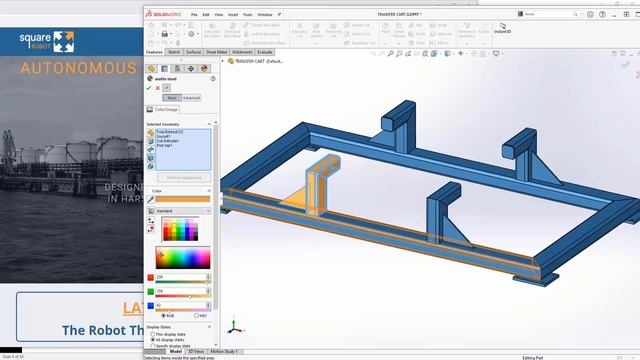Select the faces filter icon in Selected Geometry
The height and width of the screenshot is (360, 640).
coord(151,141)
